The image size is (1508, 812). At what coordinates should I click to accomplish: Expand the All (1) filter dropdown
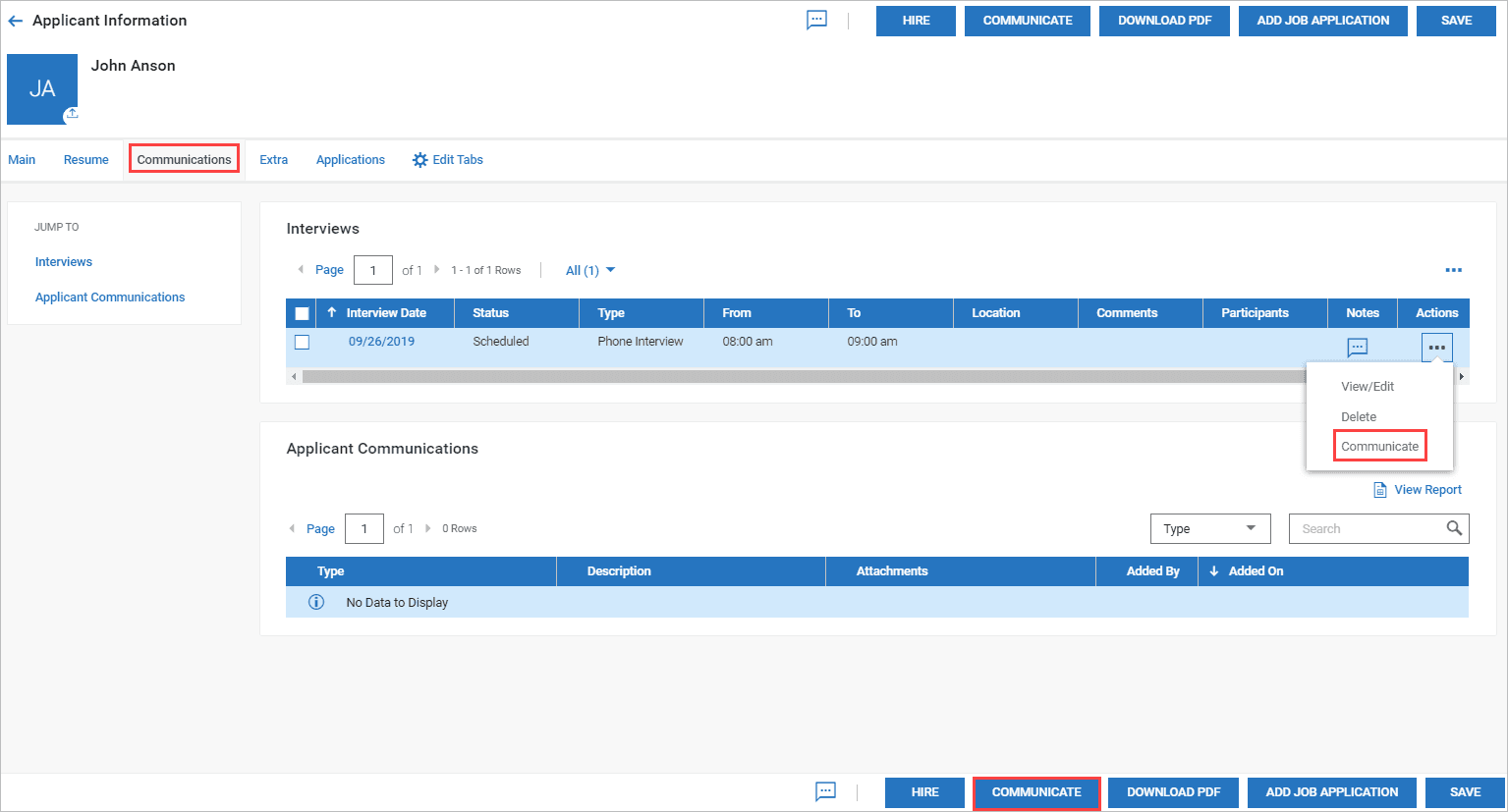point(590,270)
